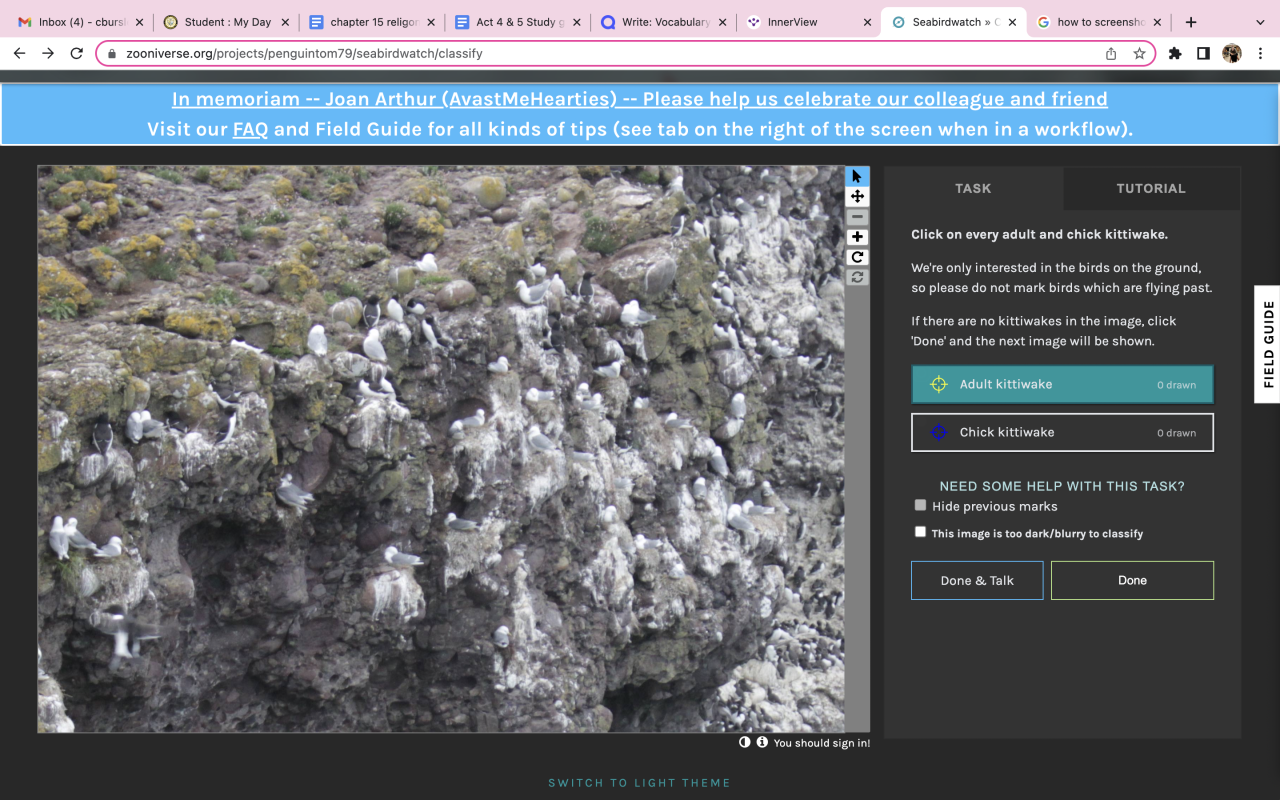Invert the image colors with contrast icon
Screen dimensions: 1280x800
pos(744,742)
